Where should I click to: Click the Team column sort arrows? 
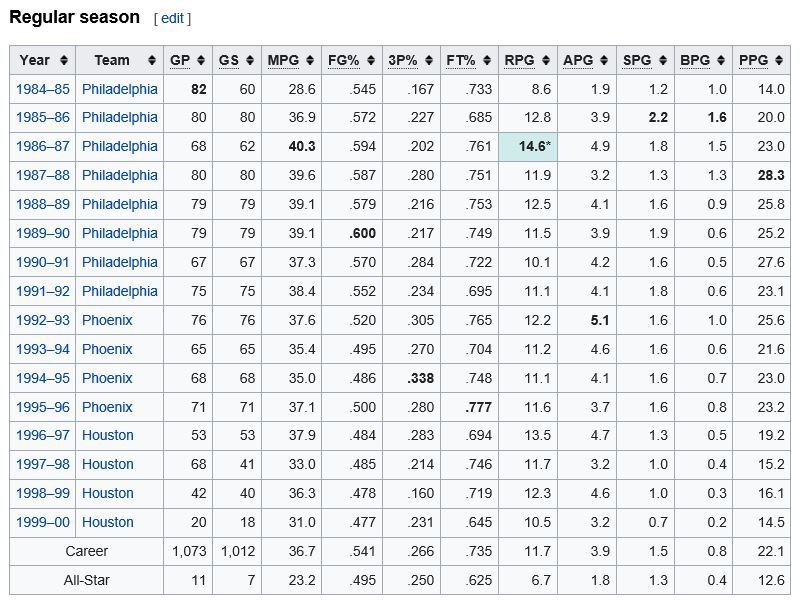click(x=152, y=61)
